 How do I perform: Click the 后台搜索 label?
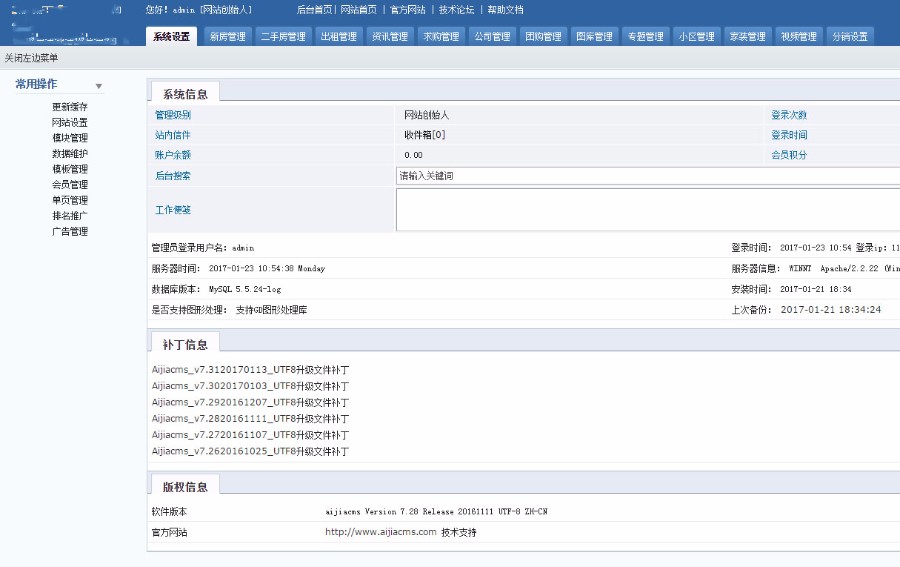pos(173,176)
